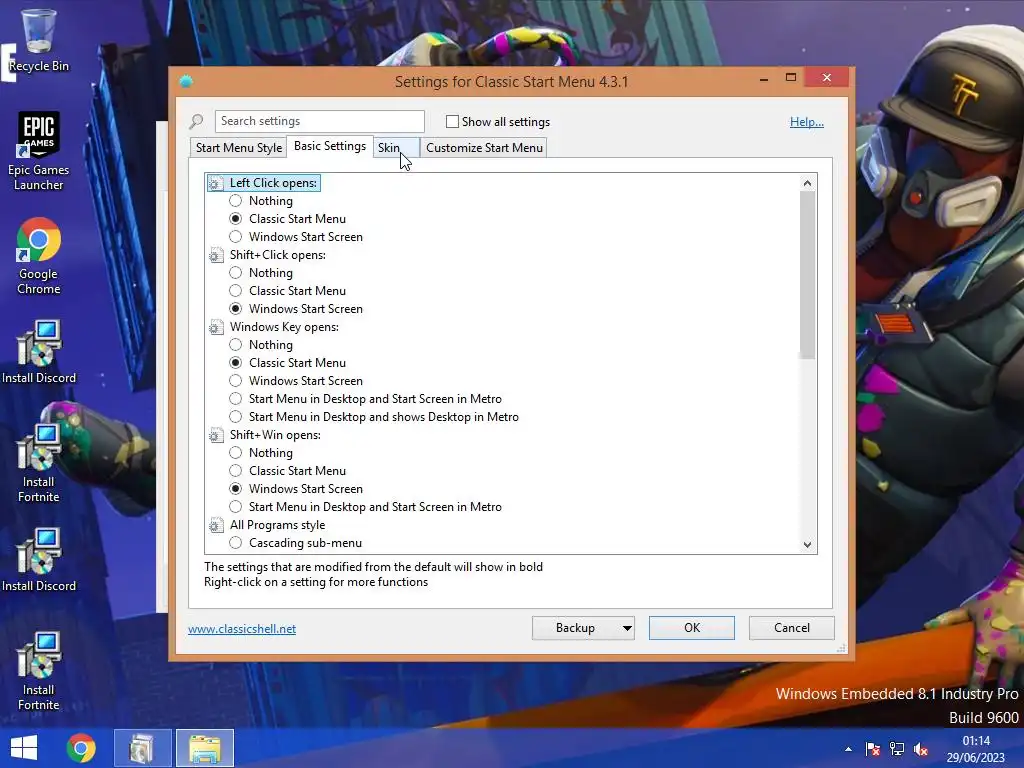Select Windows Start Screen under Shift+Win opens
Screen dimensions: 1024x768
236,489
